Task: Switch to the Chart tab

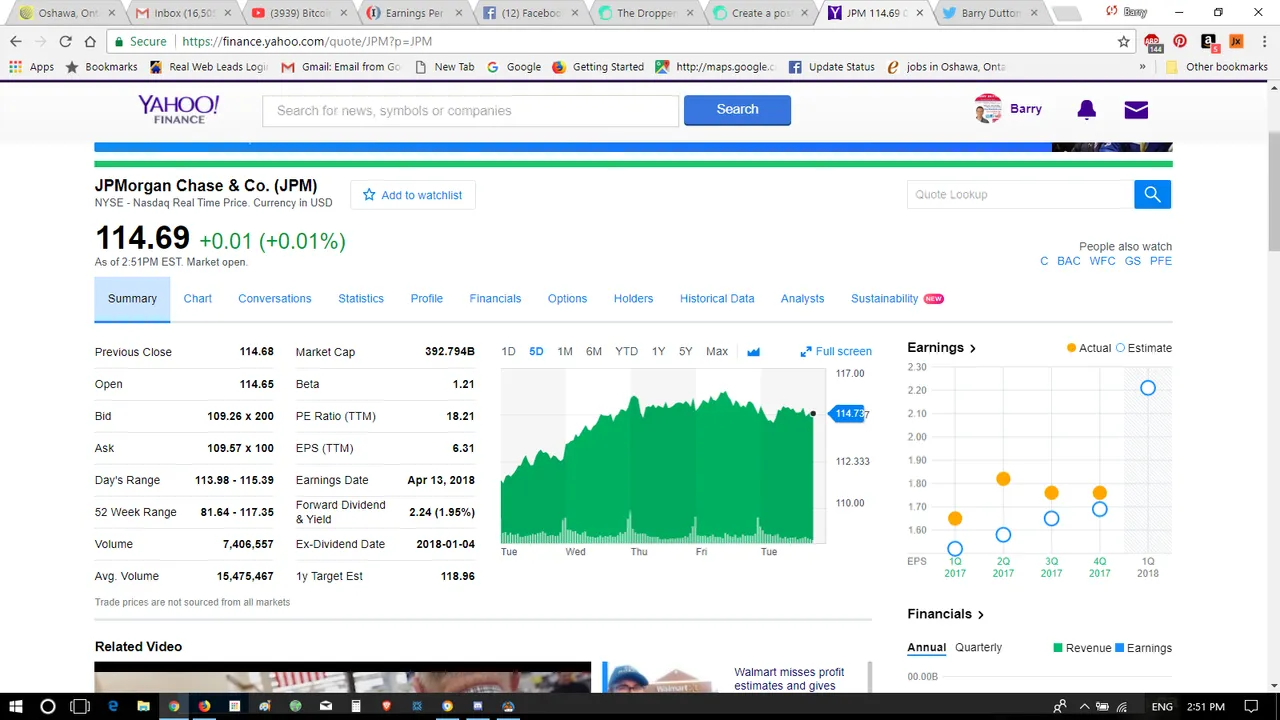Action: pyautogui.click(x=198, y=299)
